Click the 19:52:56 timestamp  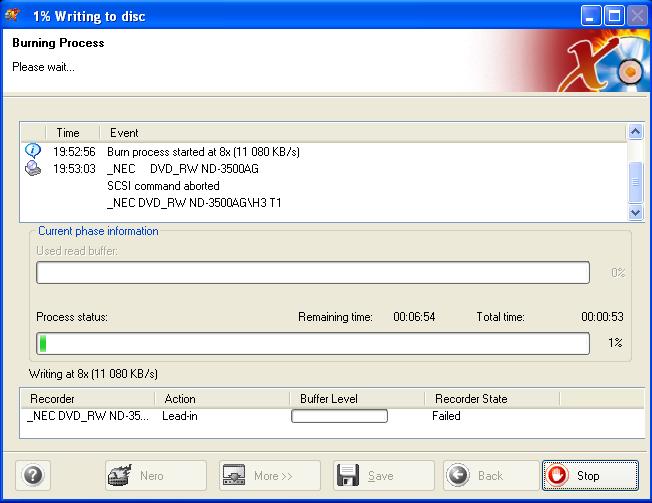pyautogui.click(x=74, y=152)
